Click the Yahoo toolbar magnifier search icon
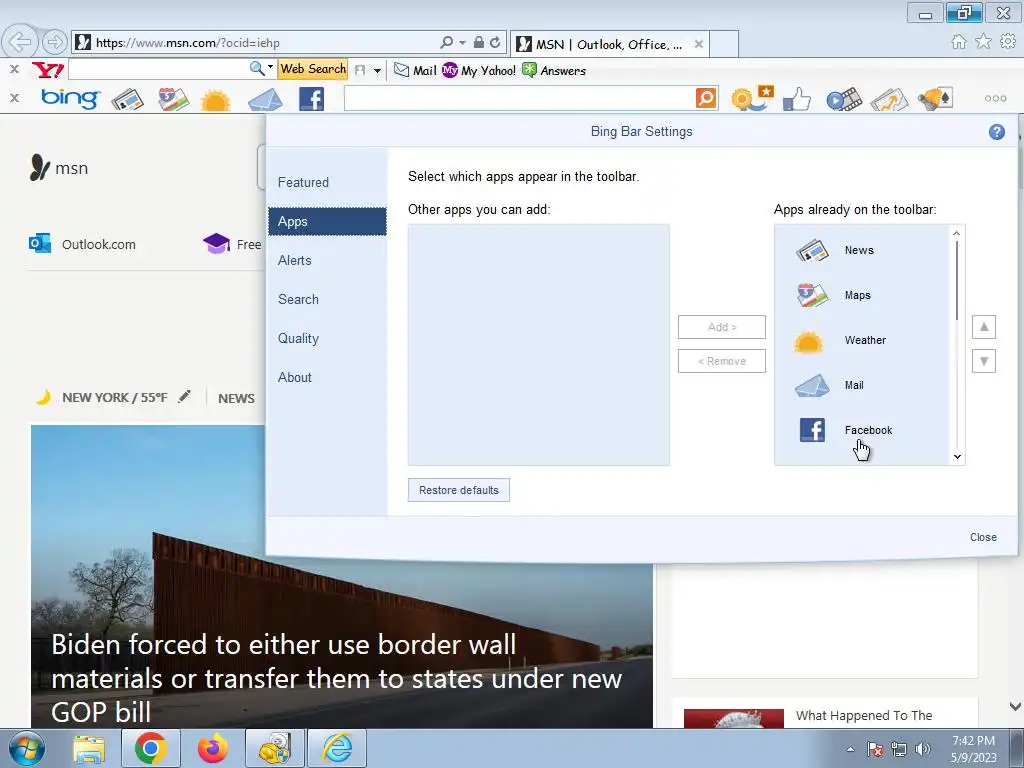The image size is (1024, 768). [x=257, y=69]
